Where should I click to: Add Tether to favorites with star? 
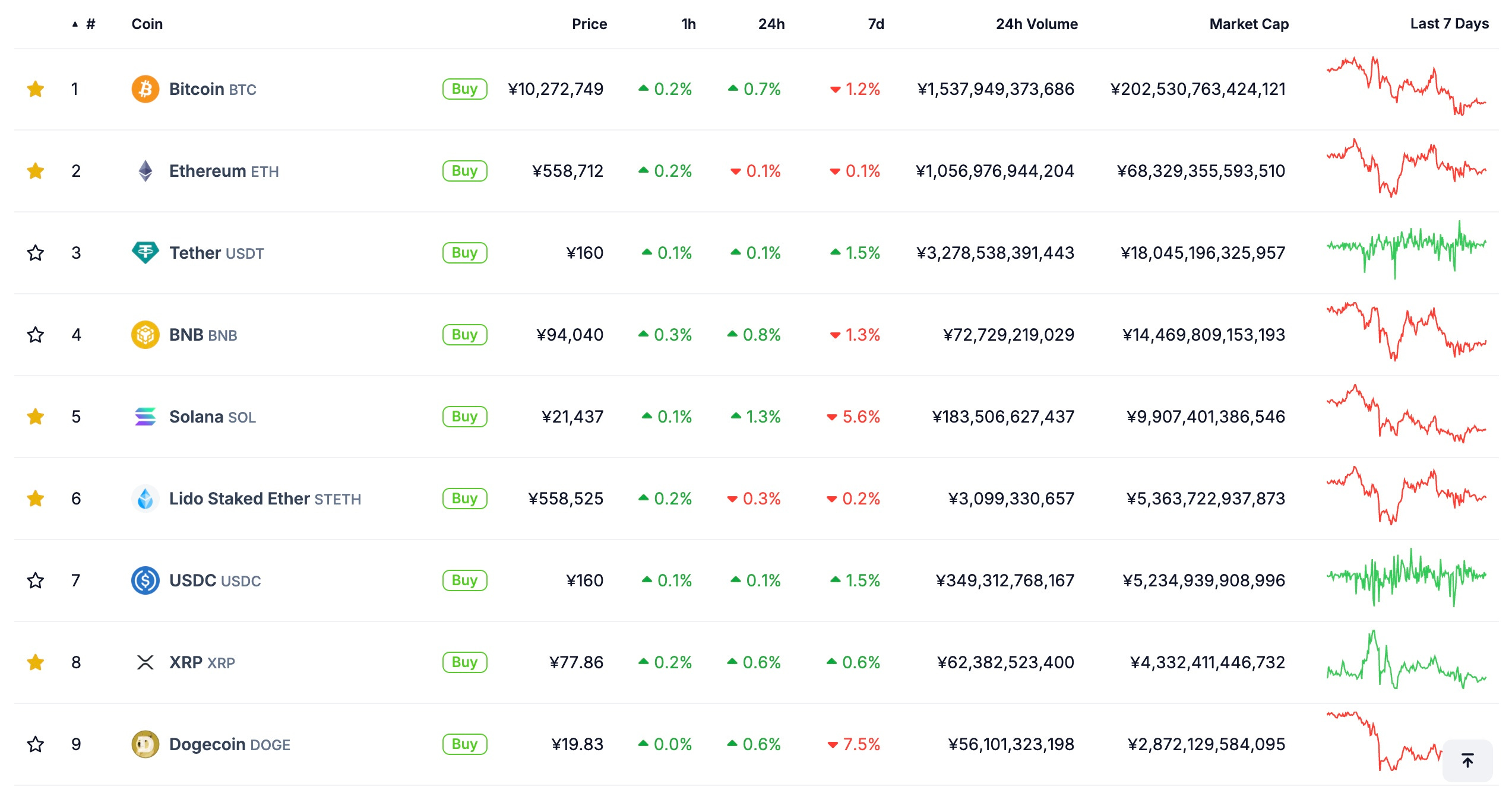tap(36, 253)
